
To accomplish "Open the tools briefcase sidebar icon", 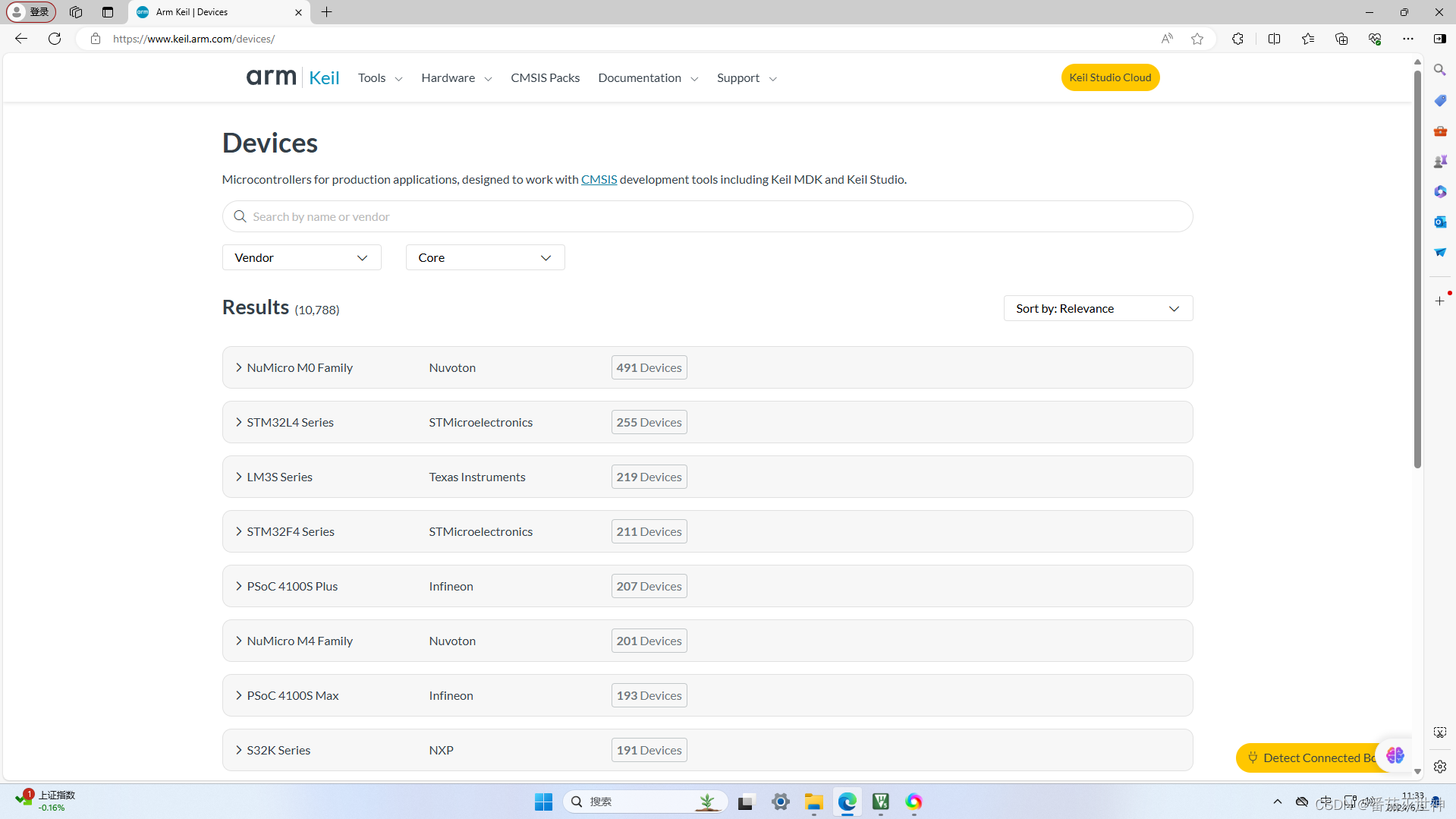I will (x=1440, y=131).
